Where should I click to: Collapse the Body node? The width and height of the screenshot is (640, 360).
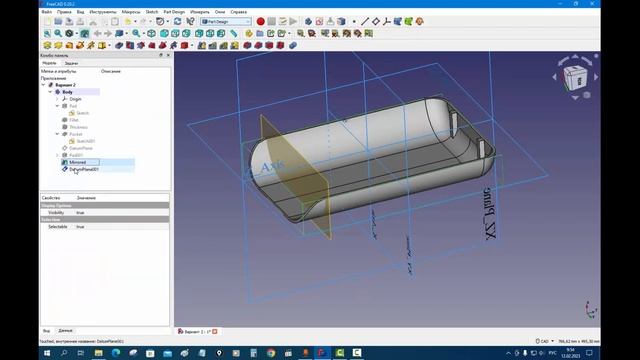[50, 92]
